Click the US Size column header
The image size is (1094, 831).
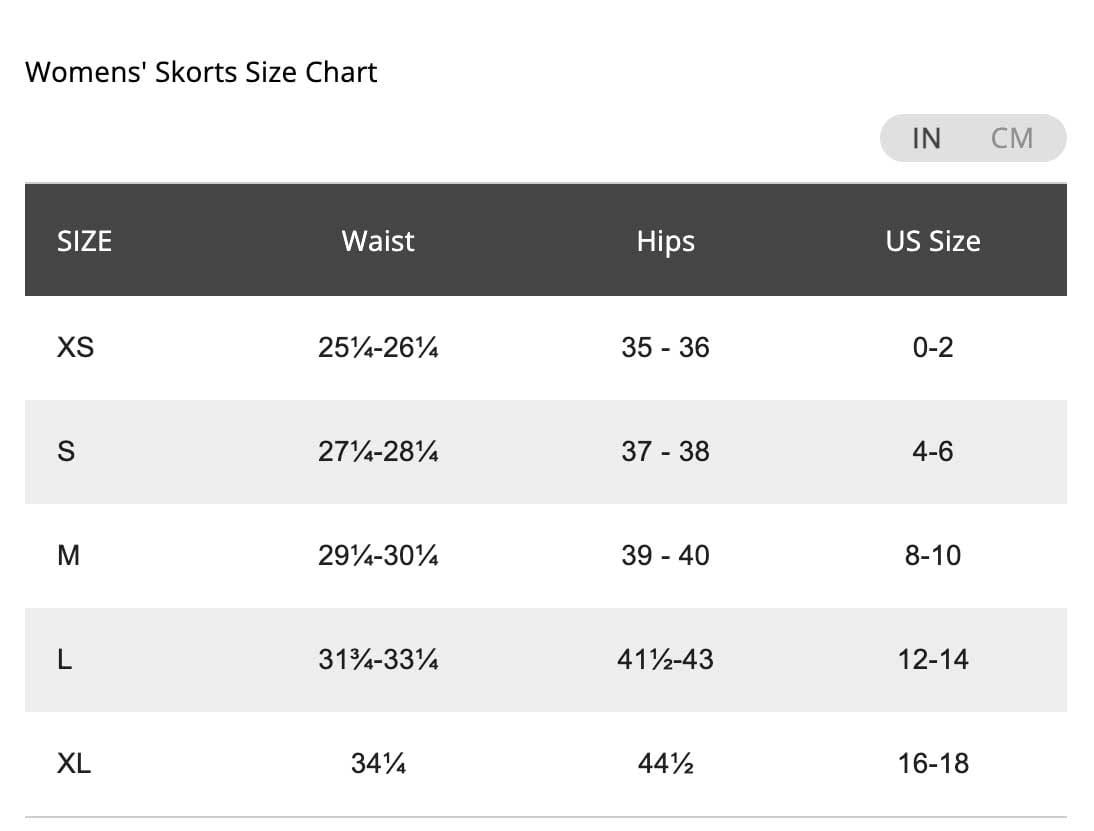click(932, 241)
